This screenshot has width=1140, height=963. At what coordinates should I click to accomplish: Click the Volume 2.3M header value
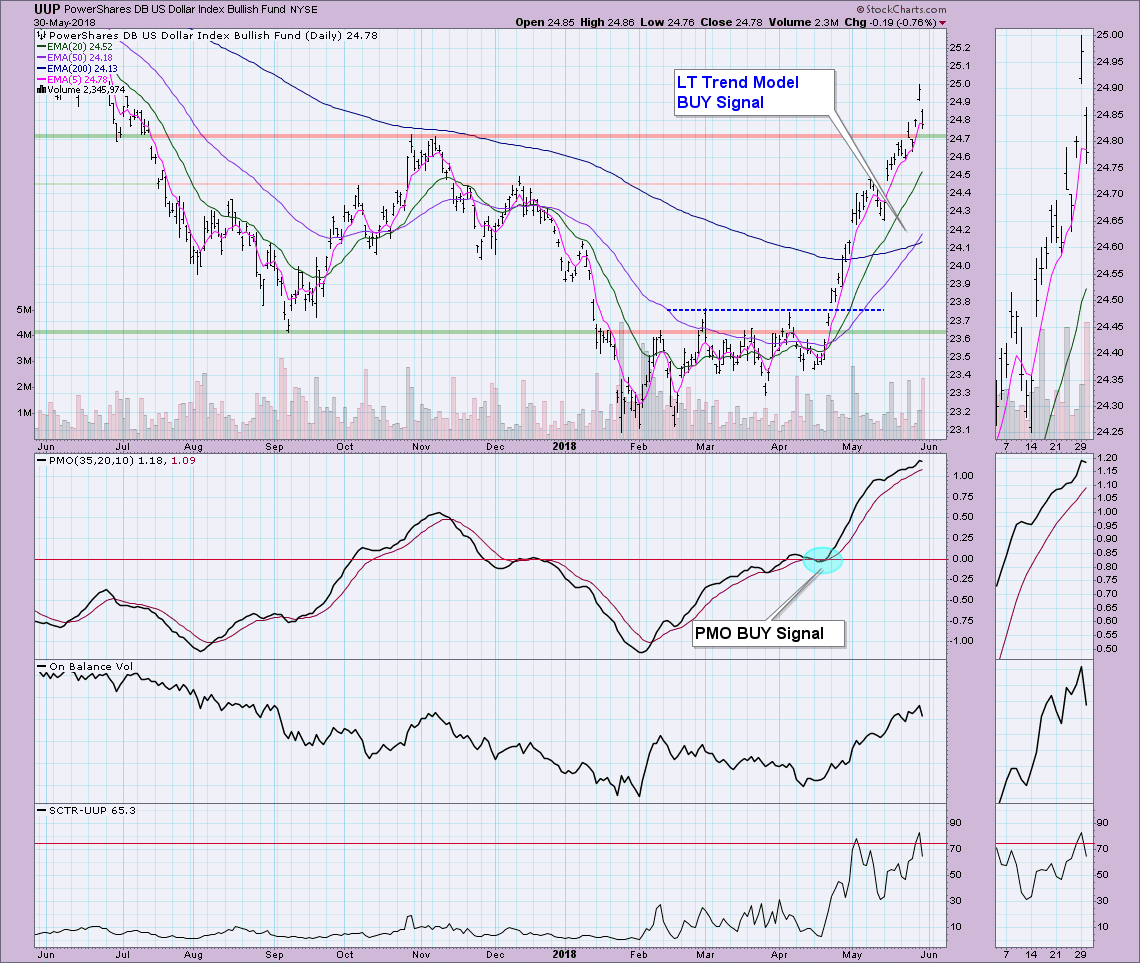tap(803, 23)
